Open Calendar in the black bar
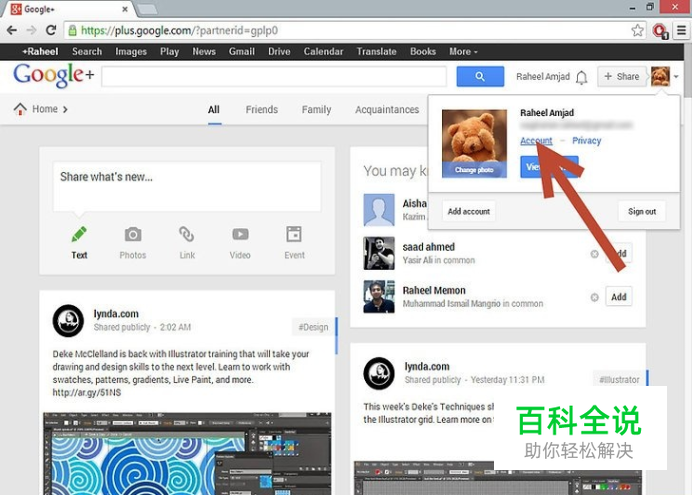This screenshot has width=692, height=495. point(323,52)
